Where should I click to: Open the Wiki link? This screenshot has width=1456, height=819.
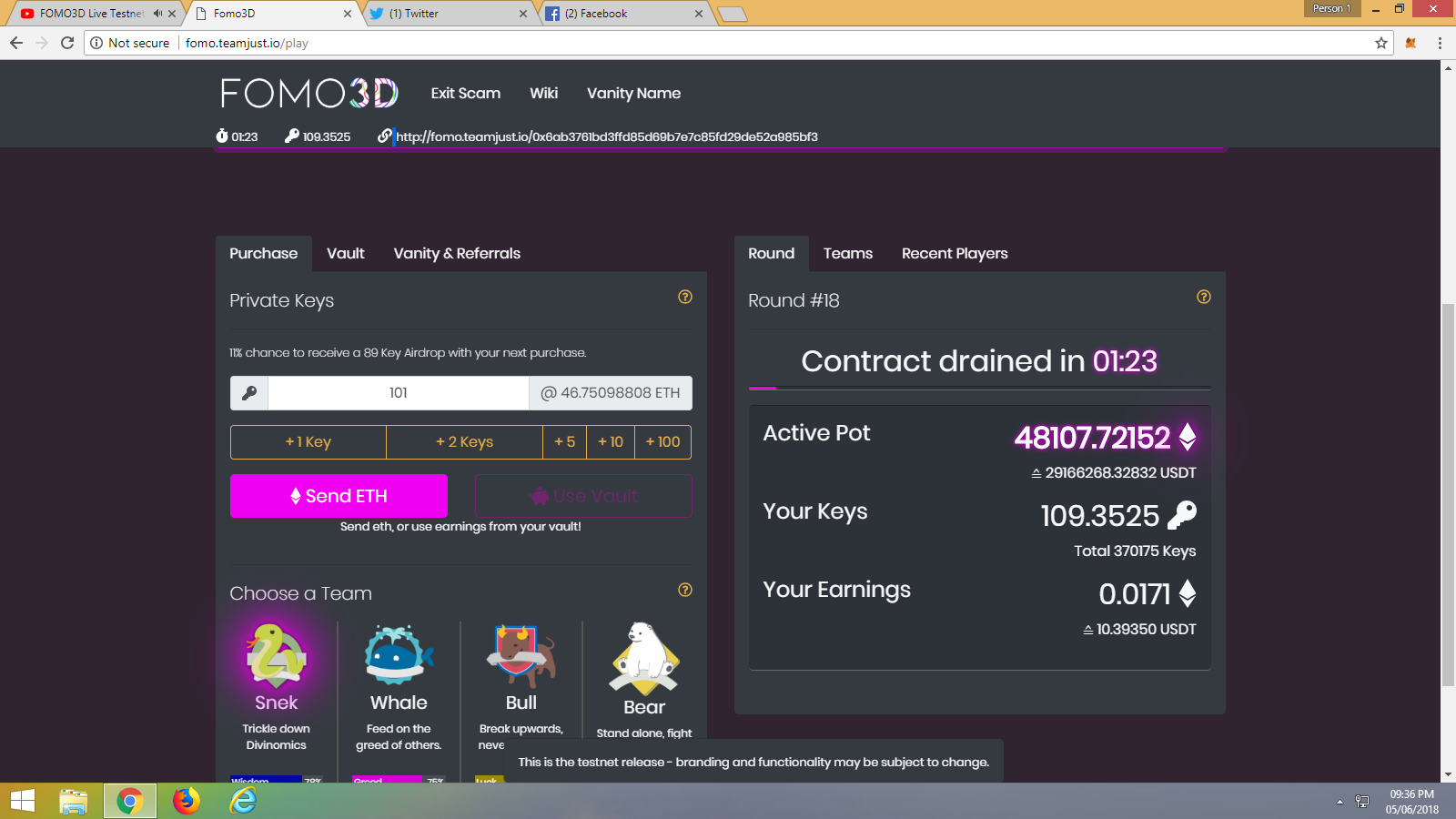click(x=544, y=93)
